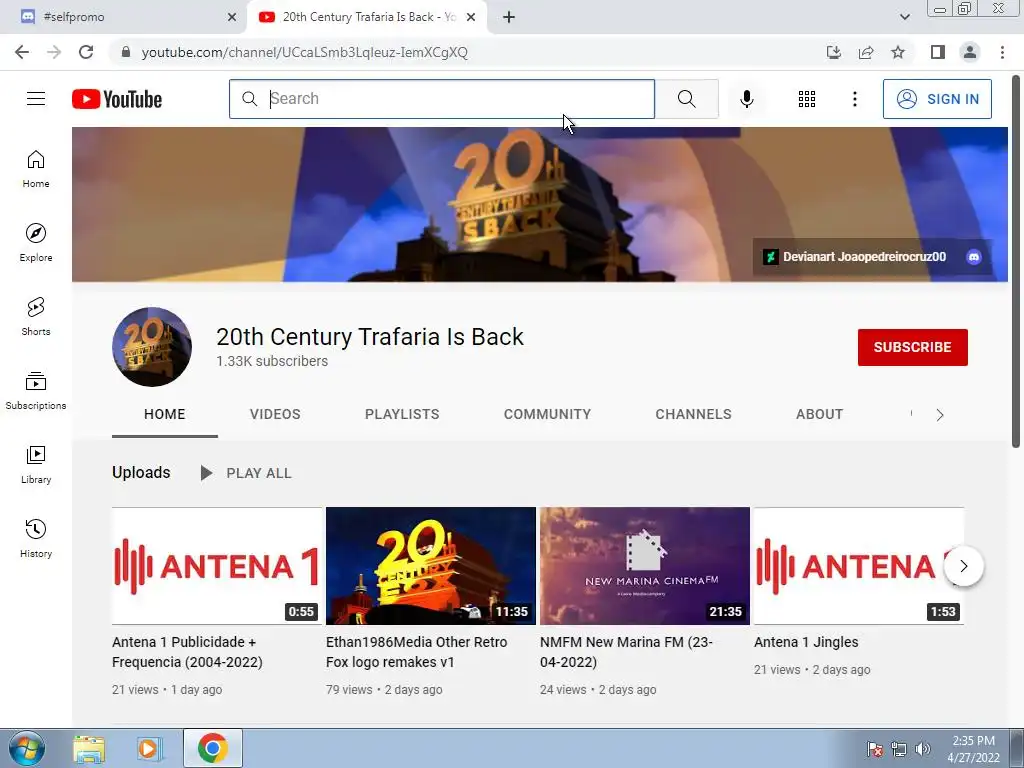
Task: Select the VIDEOS channel tab
Action: (x=275, y=414)
